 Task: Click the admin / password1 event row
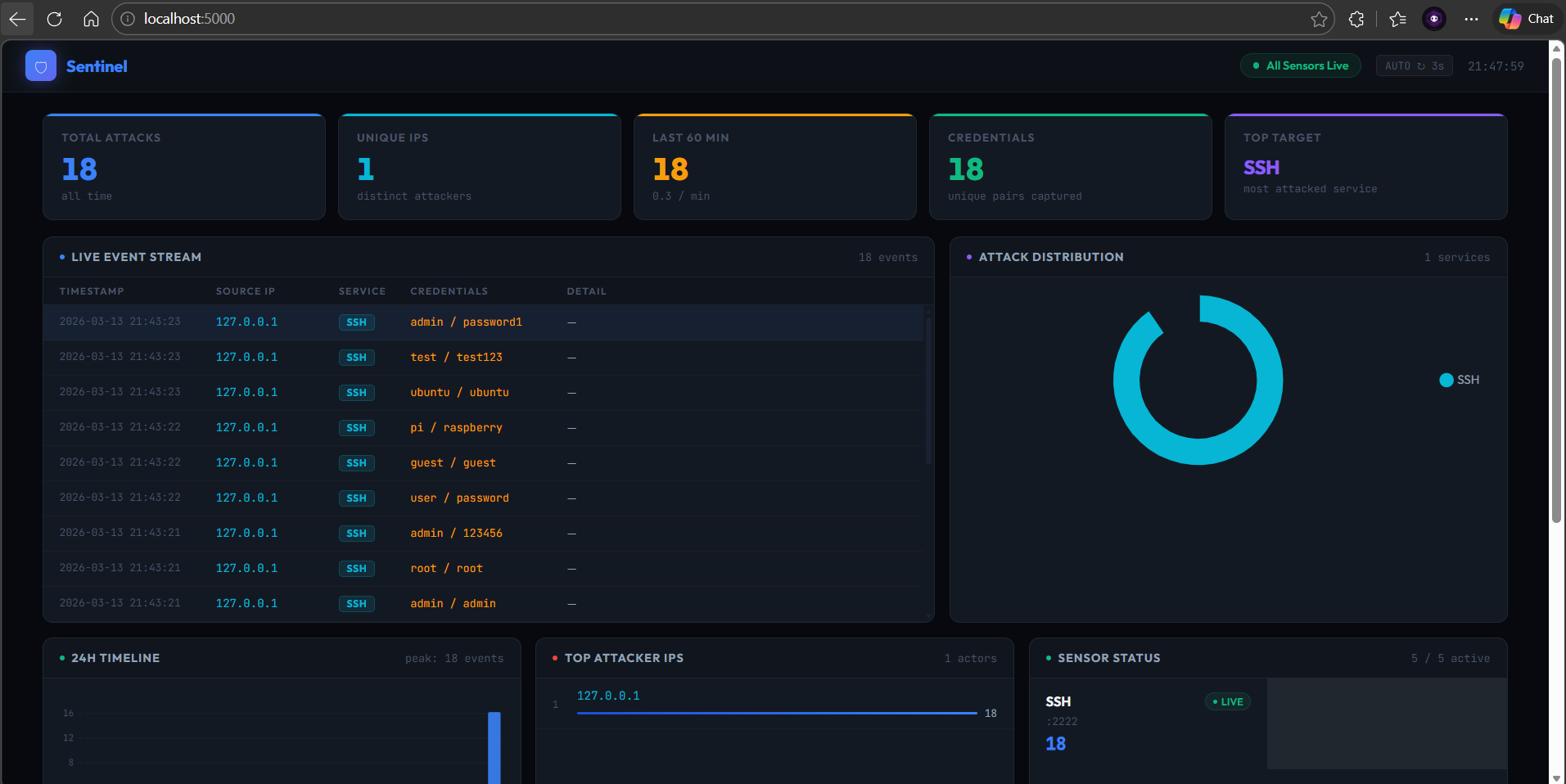[465, 322]
